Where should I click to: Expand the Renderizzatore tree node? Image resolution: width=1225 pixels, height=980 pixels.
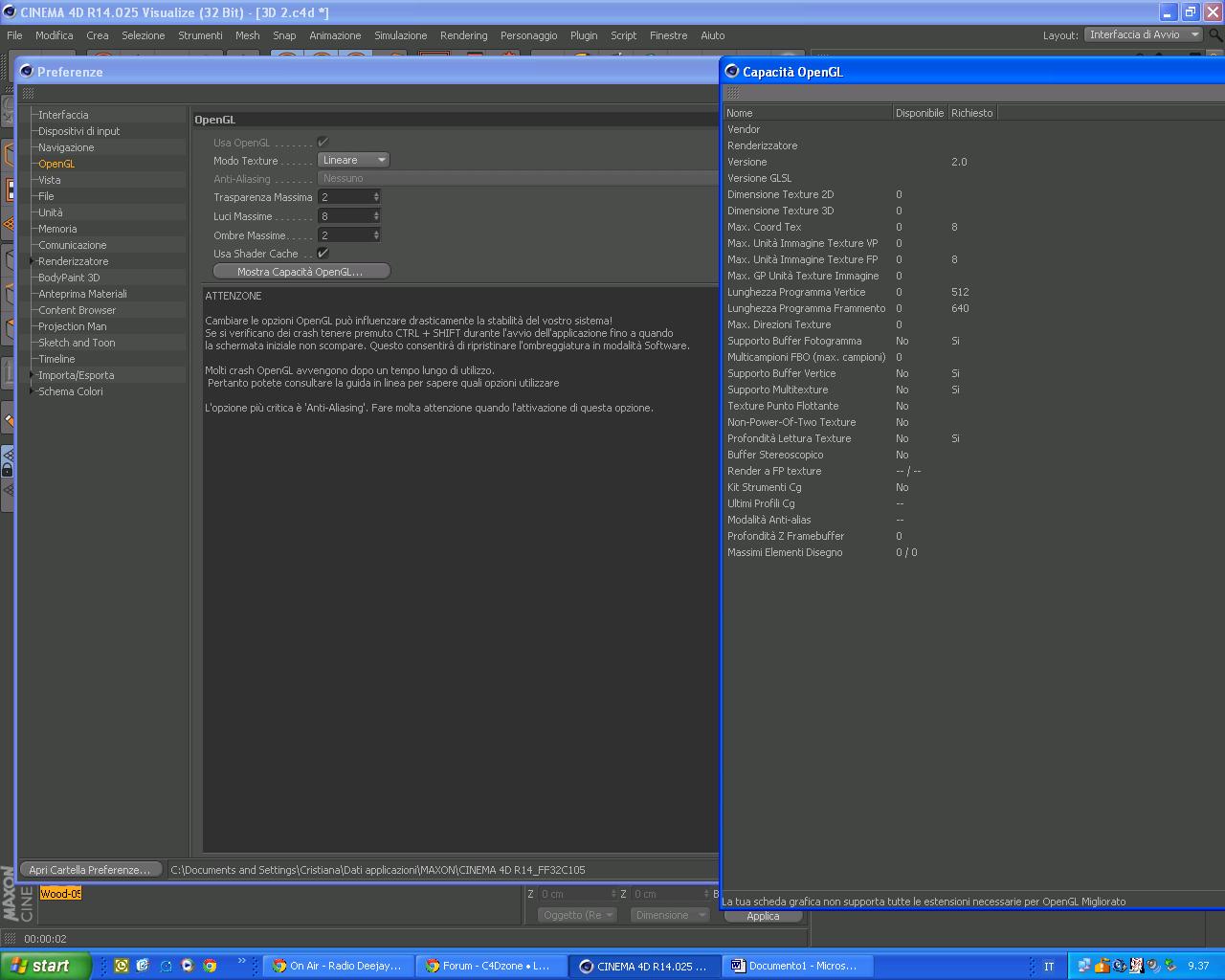tap(33, 261)
